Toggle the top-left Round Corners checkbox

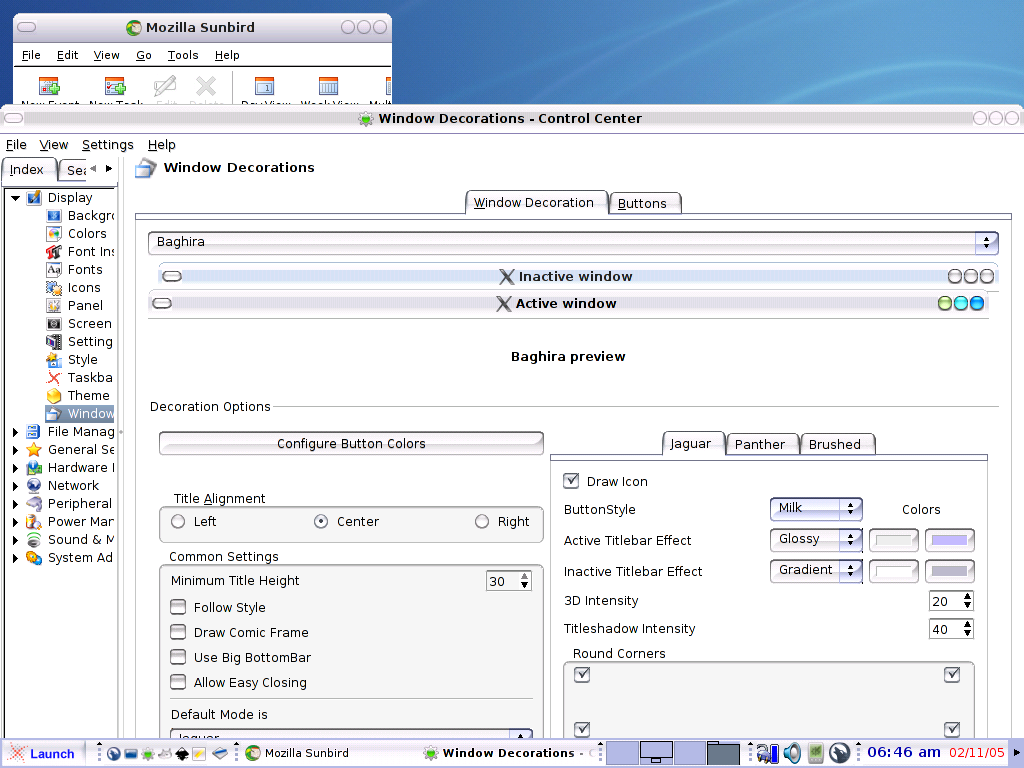582,674
